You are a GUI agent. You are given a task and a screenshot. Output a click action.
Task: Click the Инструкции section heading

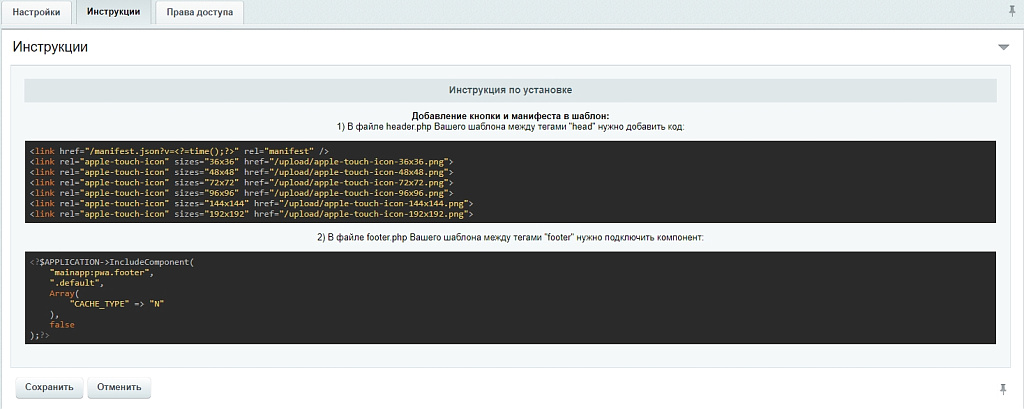tap(51, 47)
